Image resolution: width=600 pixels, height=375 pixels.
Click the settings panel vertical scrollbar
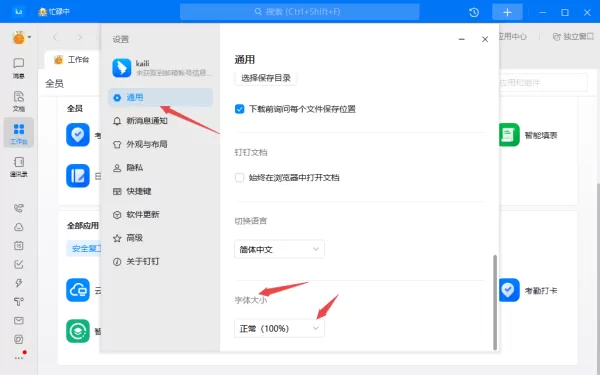coord(495,302)
